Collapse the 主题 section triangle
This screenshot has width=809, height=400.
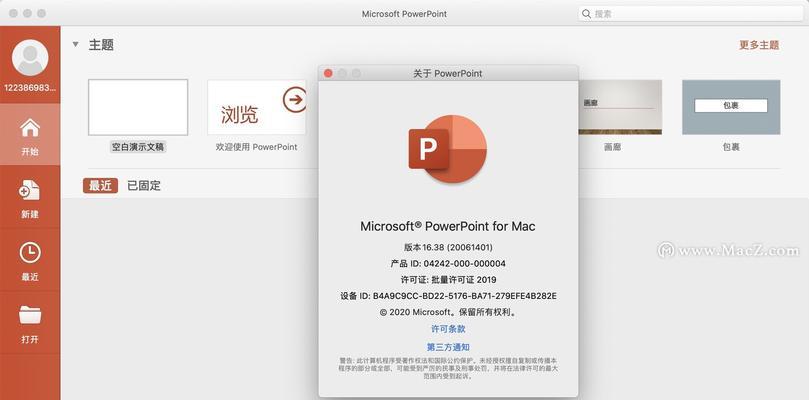76,44
